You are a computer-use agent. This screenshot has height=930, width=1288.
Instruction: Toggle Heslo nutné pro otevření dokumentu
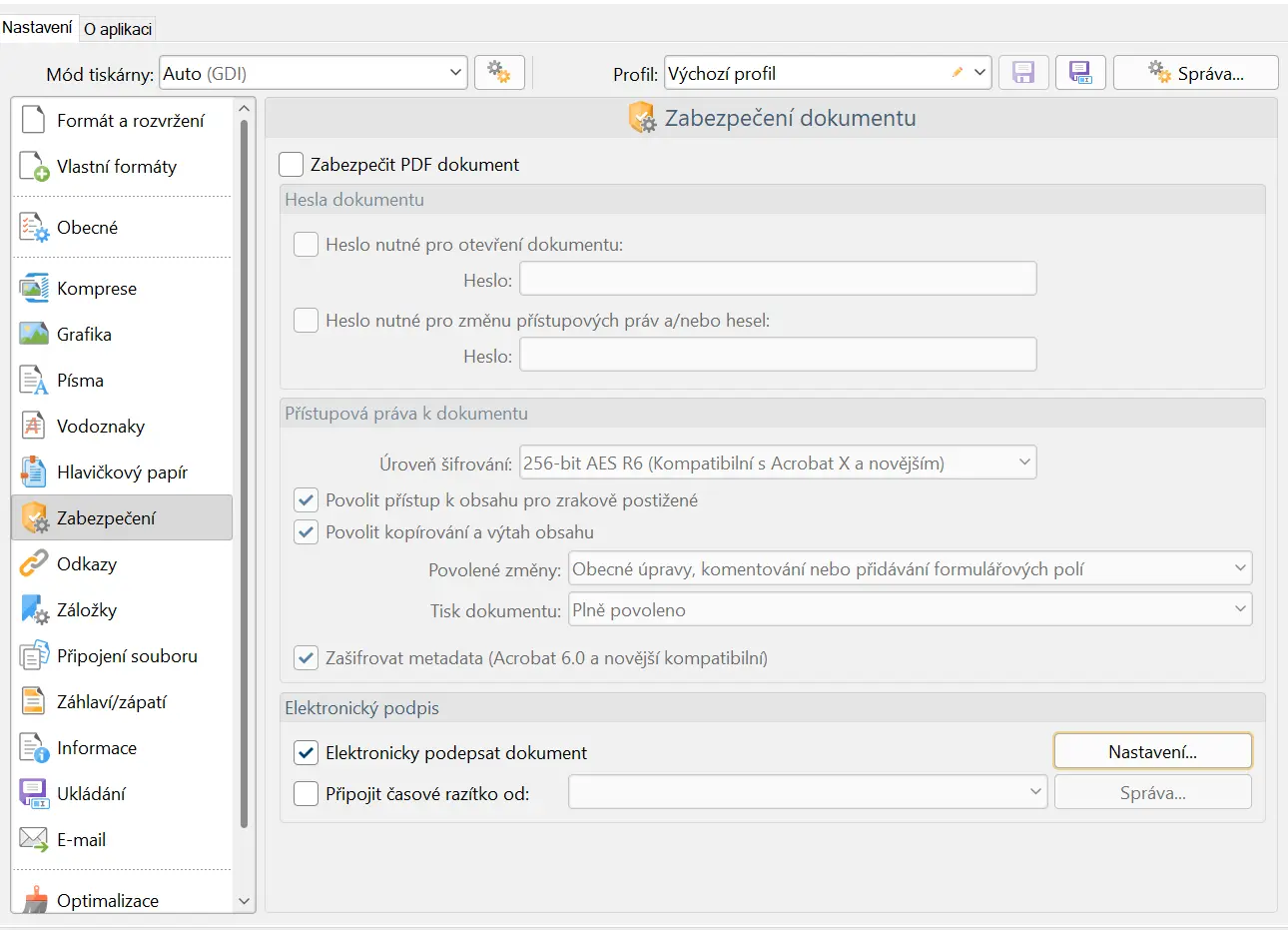(x=307, y=244)
